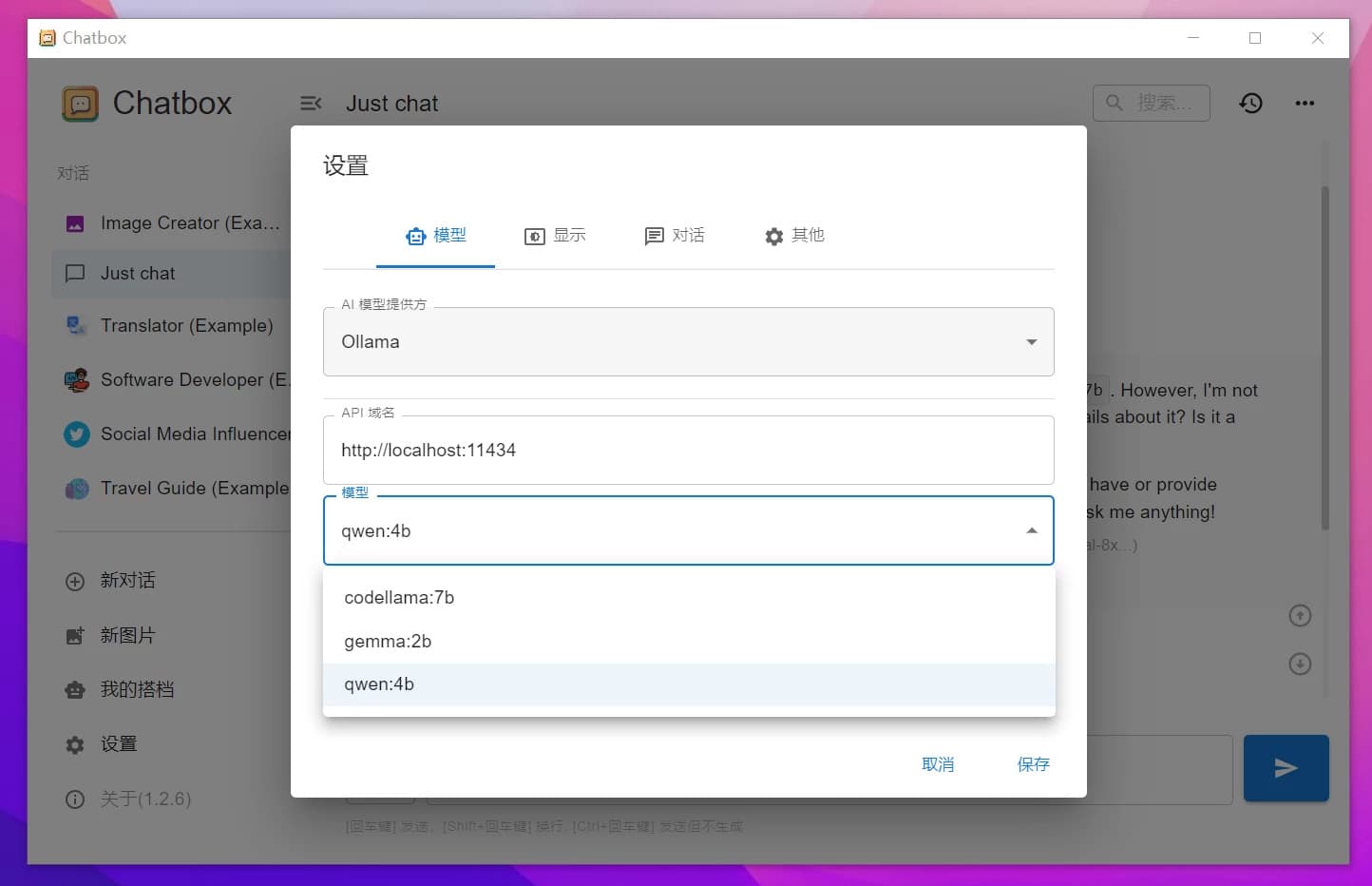1372x886 pixels.
Task: Click the search magnifier icon
Action: point(1115,103)
